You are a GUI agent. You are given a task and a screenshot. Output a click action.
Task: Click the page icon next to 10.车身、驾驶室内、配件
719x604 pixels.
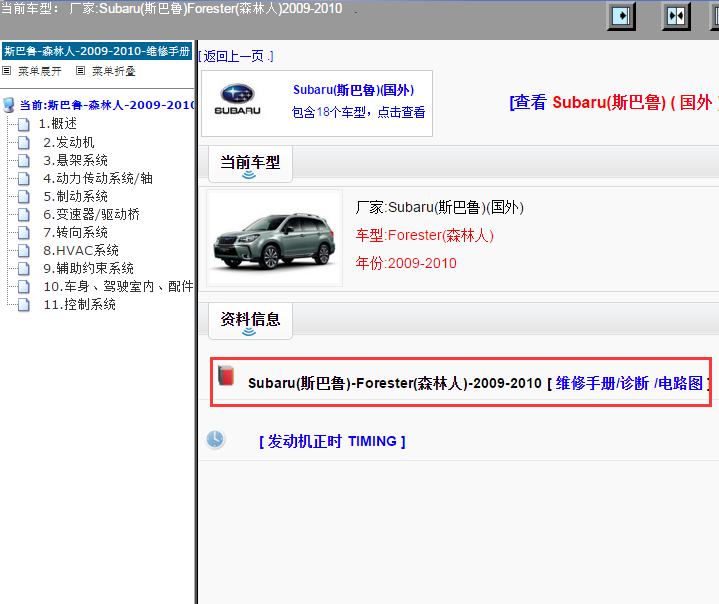point(24,287)
